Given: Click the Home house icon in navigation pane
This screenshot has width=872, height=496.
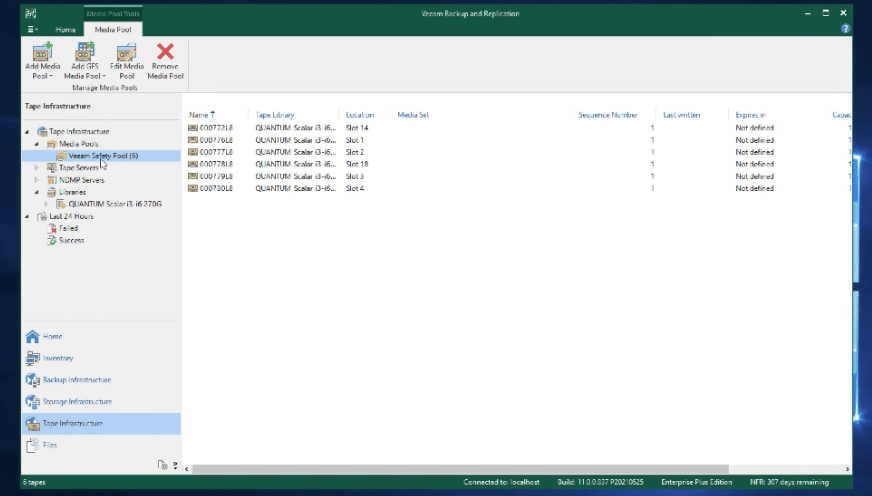Looking at the screenshot, I should coord(32,336).
